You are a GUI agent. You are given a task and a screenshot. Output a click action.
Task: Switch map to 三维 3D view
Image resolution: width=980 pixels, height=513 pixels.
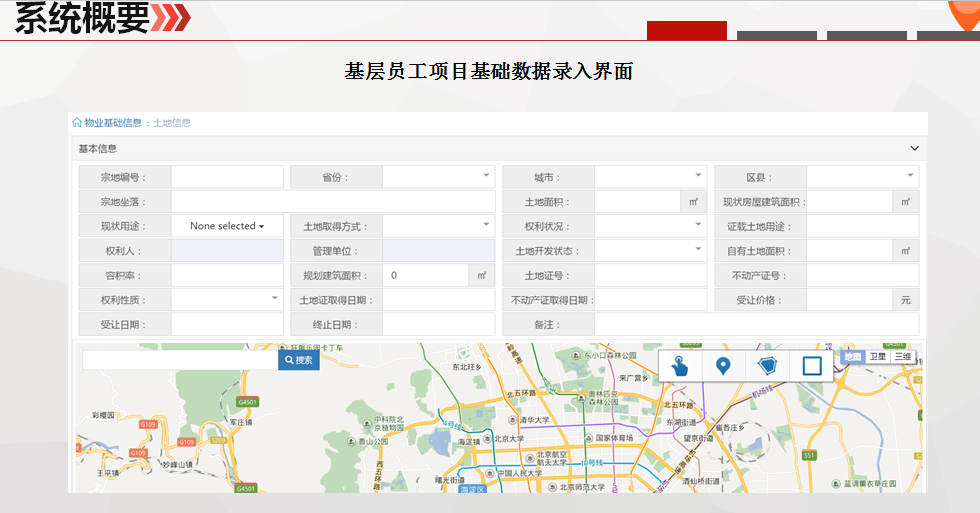[902, 357]
